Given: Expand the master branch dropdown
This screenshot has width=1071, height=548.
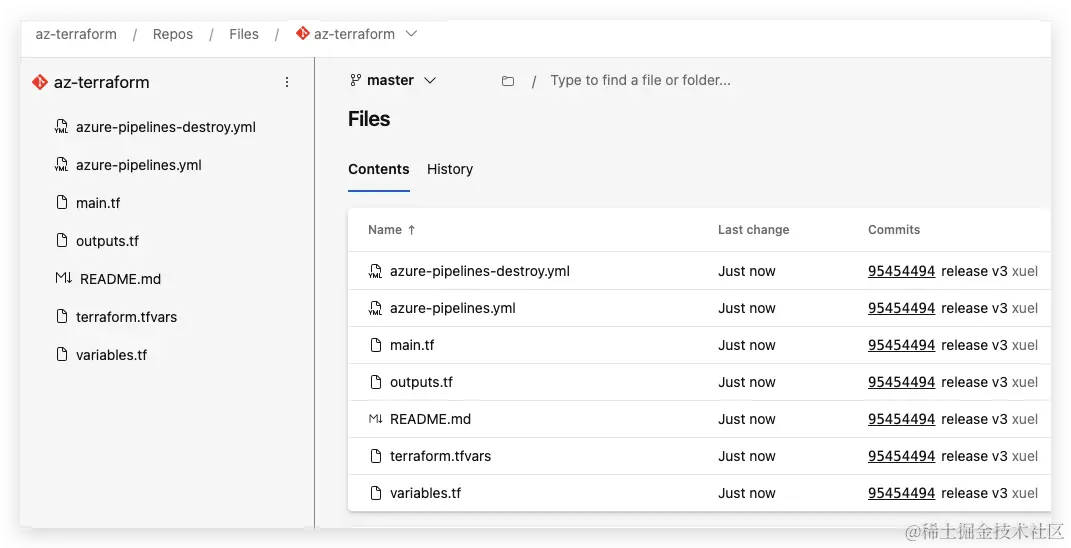Looking at the screenshot, I should 430,80.
